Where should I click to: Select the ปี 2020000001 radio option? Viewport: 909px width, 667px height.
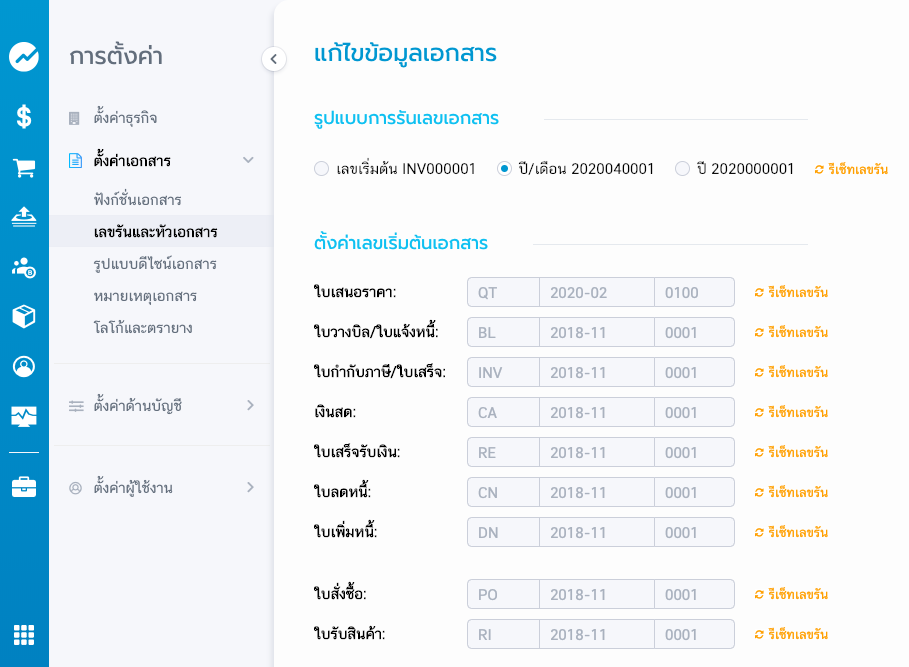coord(682,169)
